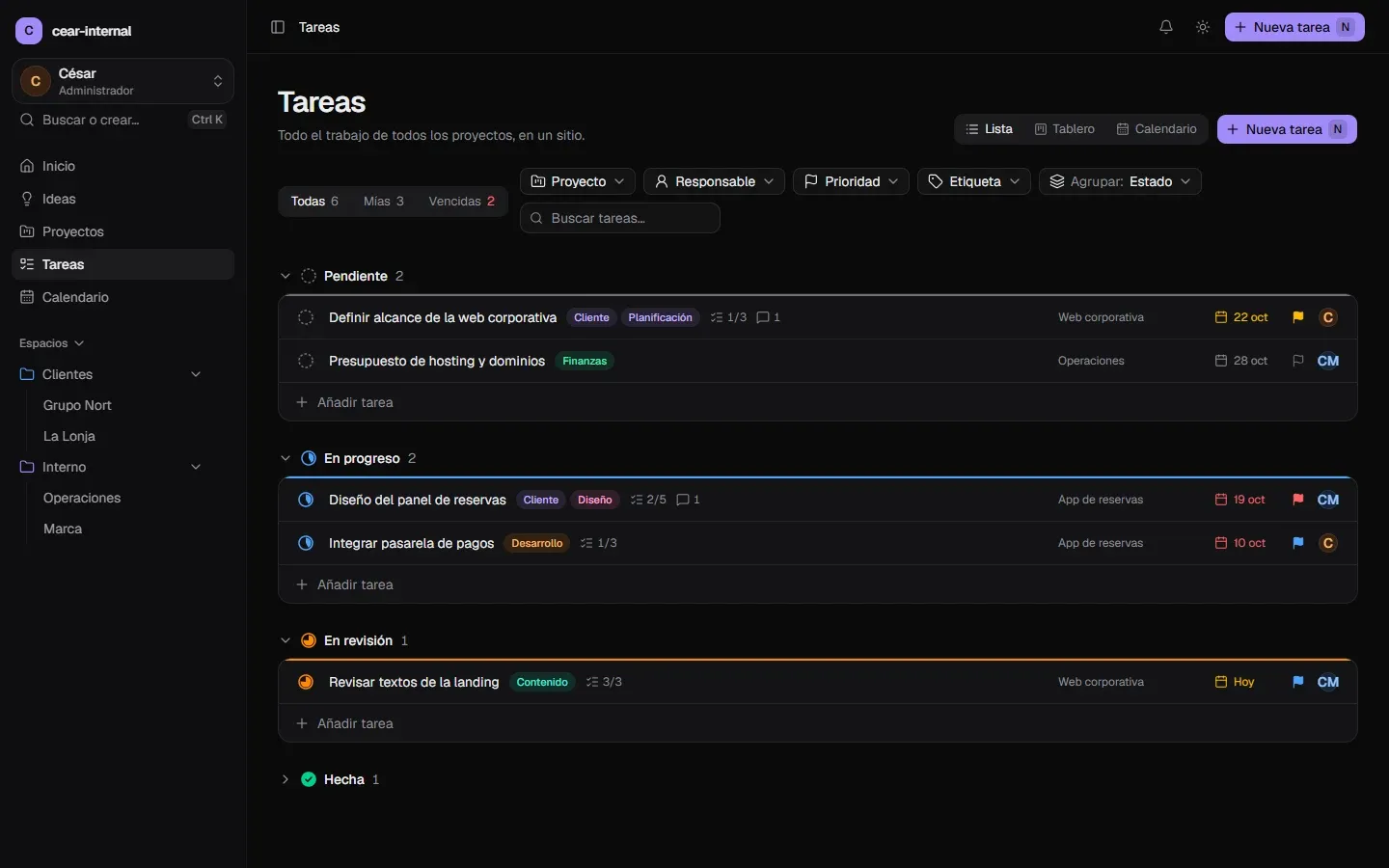Open Ideas in sidebar
The image size is (1389, 868).
point(123,199)
